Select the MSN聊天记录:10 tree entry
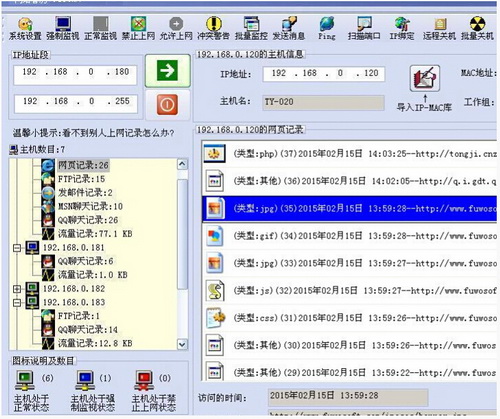The height and width of the screenshot is (419, 500). tap(90, 207)
